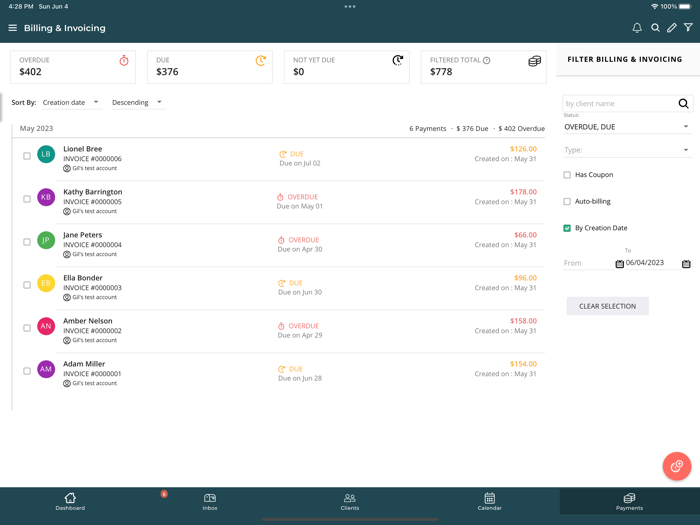Toggle the filter funnel icon
Image resolution: width=700 pixels, height=525 pixels.
click(688, 27)
